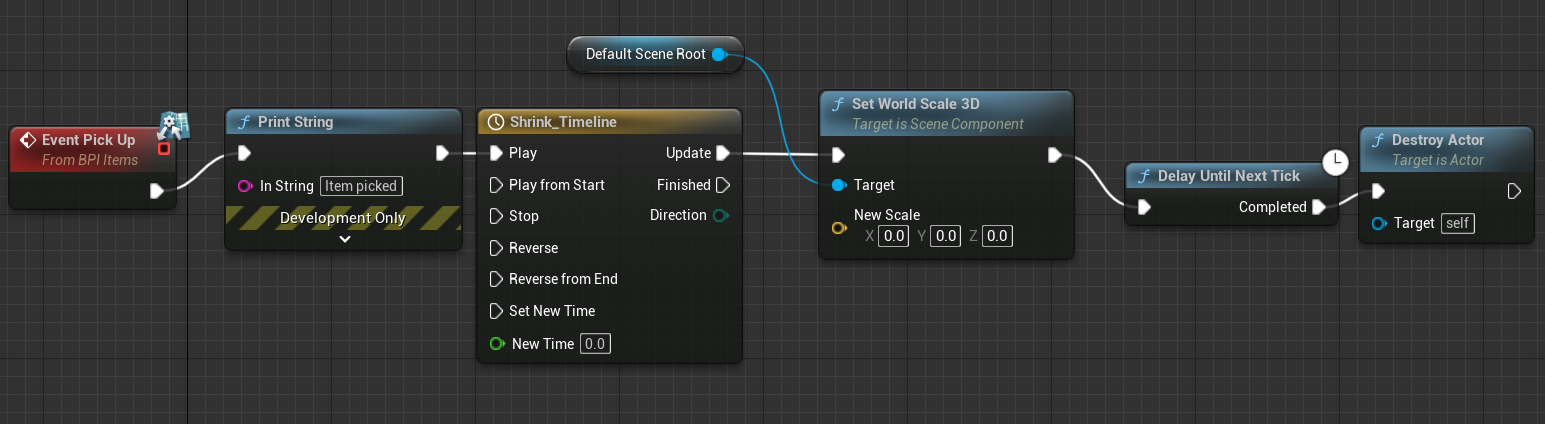Click the latent clock icon on Delay node

coord(1335,163)
